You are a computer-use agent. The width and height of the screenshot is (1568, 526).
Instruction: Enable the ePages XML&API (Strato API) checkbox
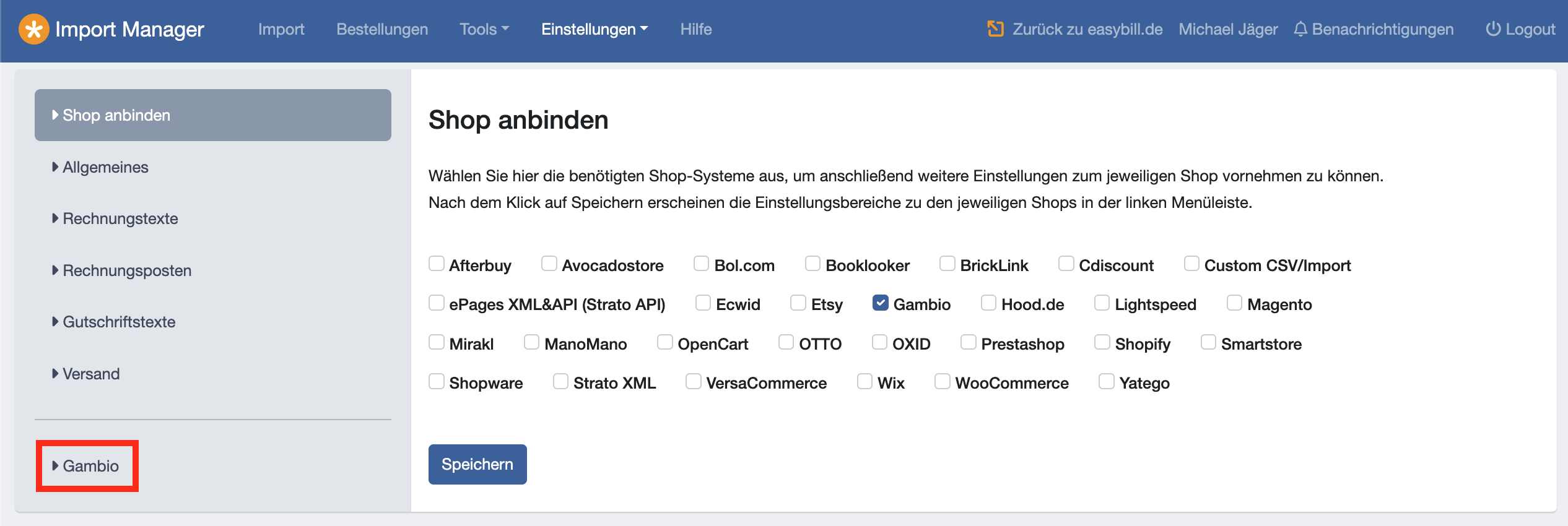437,303
